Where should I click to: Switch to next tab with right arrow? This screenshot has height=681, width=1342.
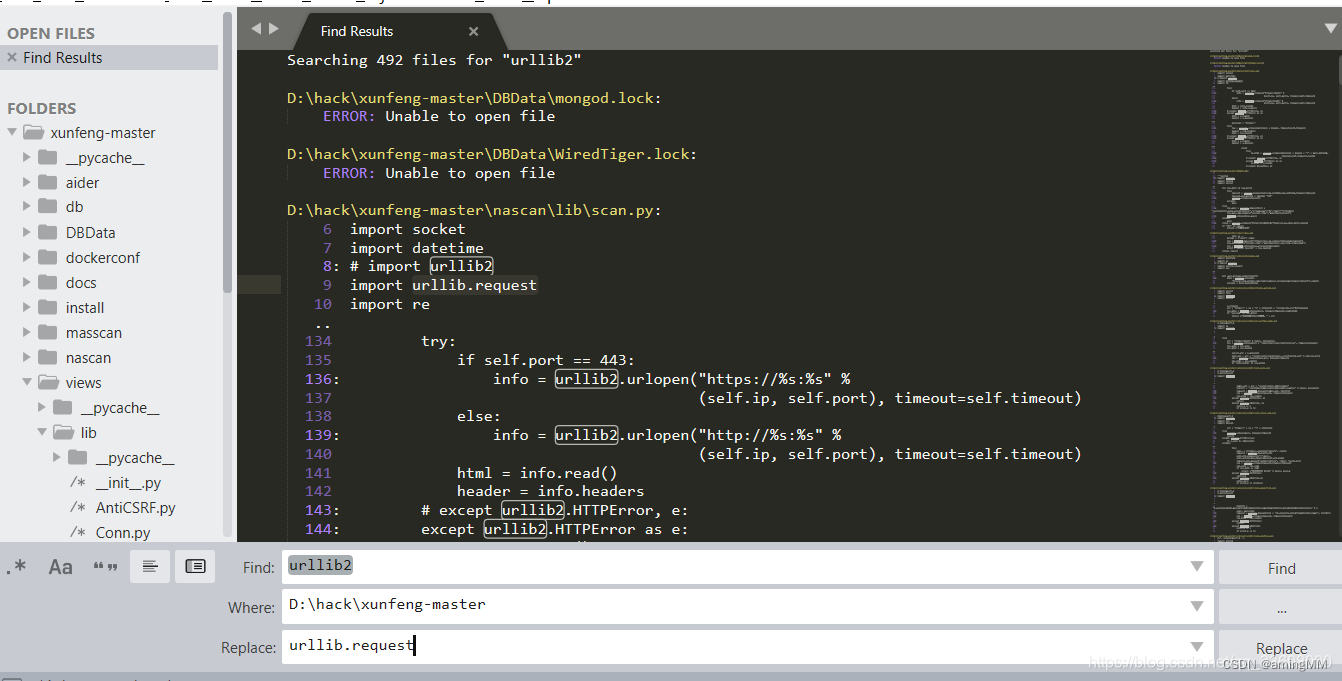pos(274,29)
